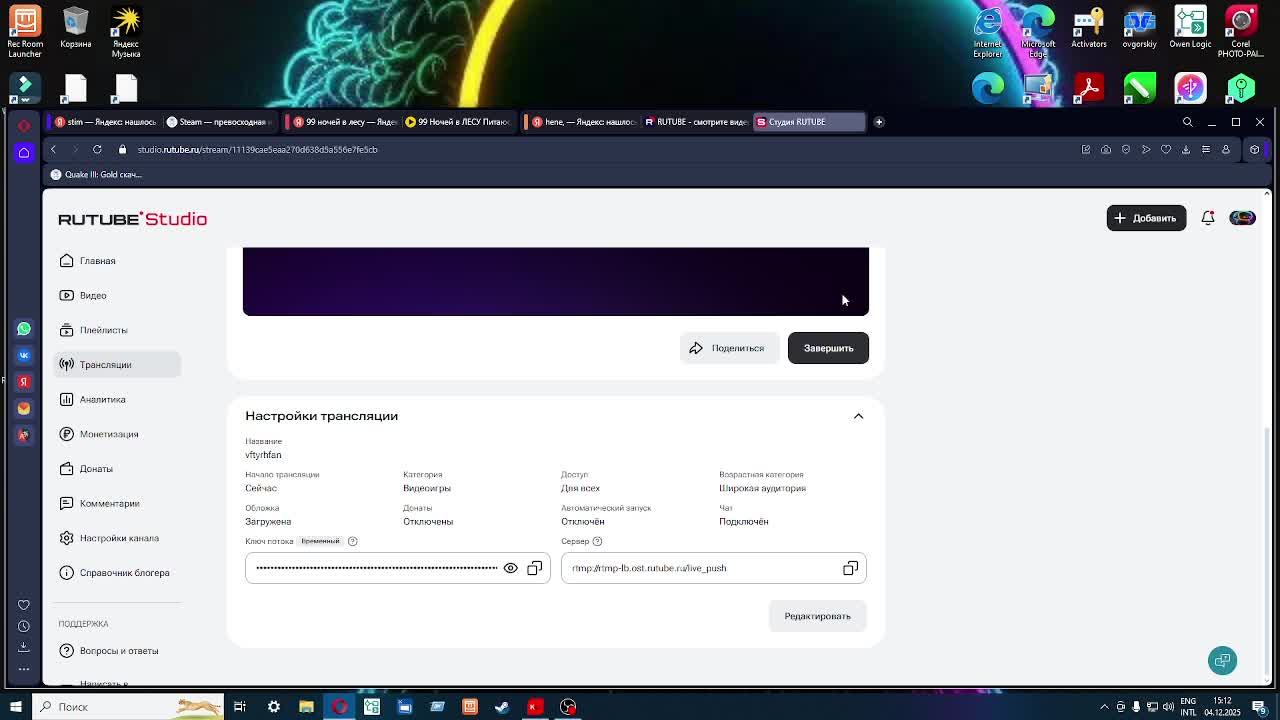The image size is (1280, 720).
Task: Open the Windows notification center
Action: tap(1260, 707)
